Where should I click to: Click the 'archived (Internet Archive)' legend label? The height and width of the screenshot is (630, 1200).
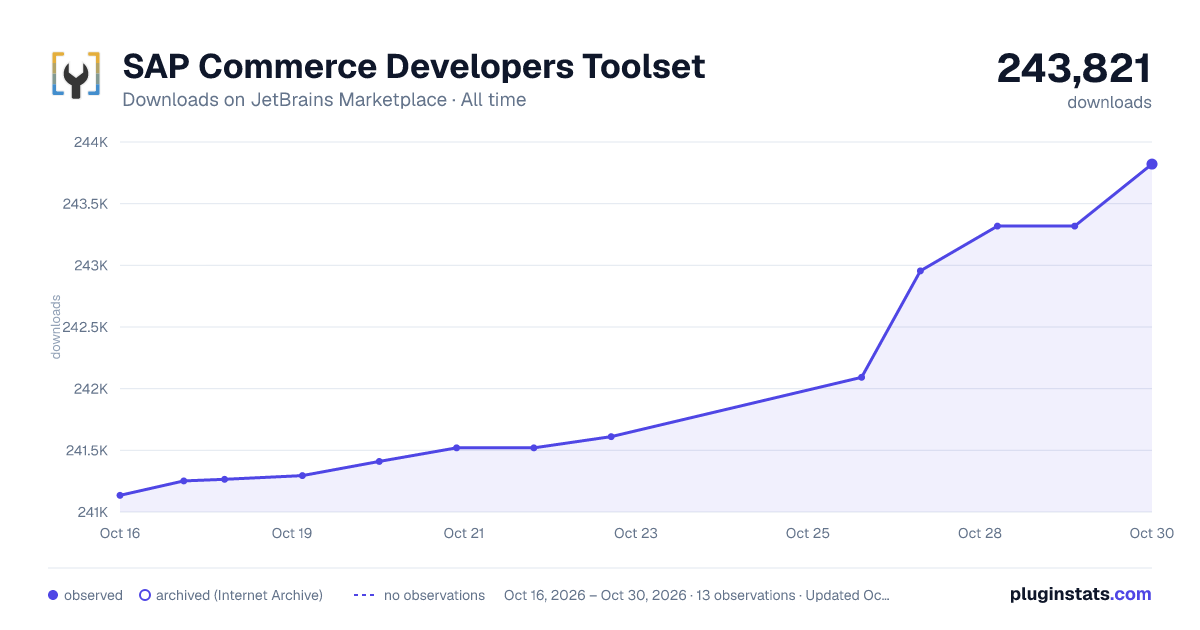tap(239, 595)
